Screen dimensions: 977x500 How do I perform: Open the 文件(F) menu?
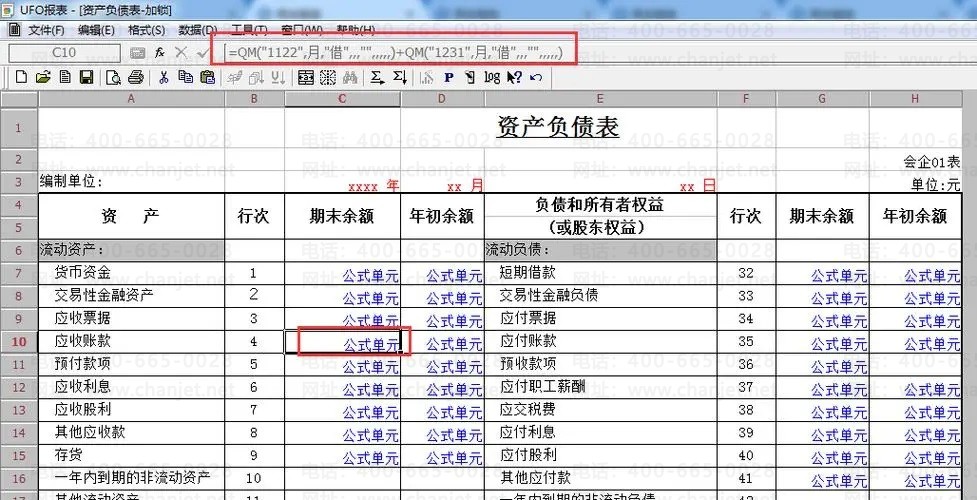47,30
